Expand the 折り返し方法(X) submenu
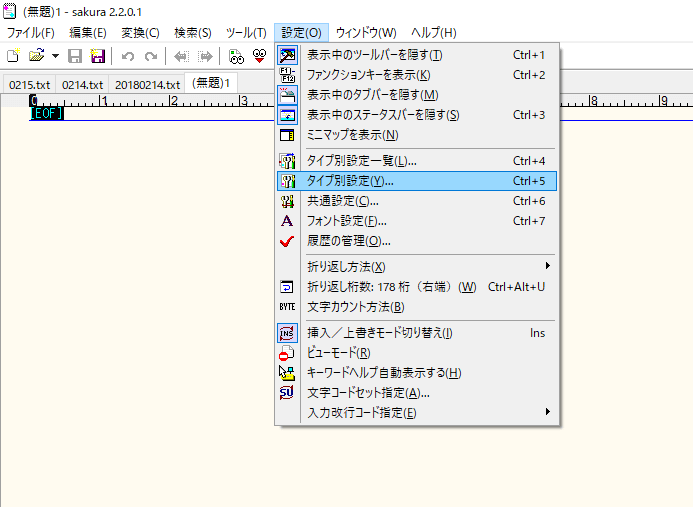Image resolution: width=693 pixels, height=507 pixels. (417, 267)
